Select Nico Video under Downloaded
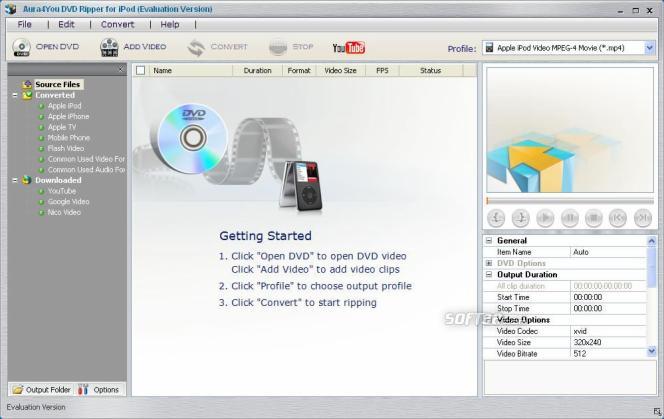The width and height of the screenshot is (664, 419). 64,212
